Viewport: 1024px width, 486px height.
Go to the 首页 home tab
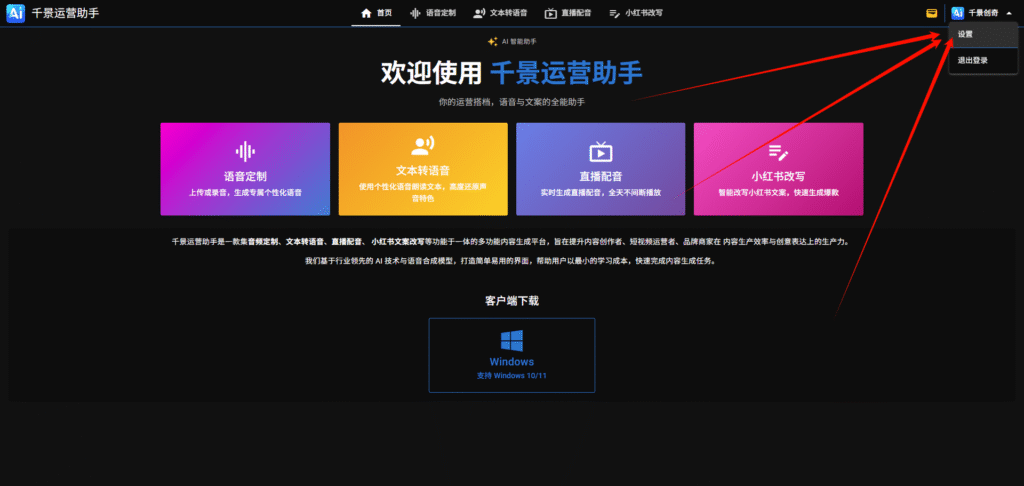click(376, 13)
